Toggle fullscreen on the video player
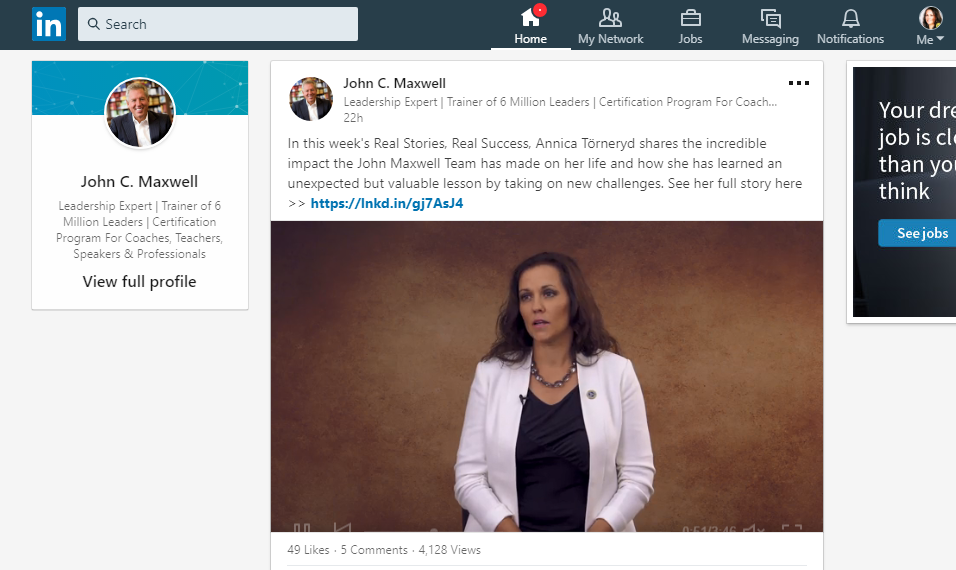Image resolution: width=956 pixels, height=570 pixels. tap(791, 529)
